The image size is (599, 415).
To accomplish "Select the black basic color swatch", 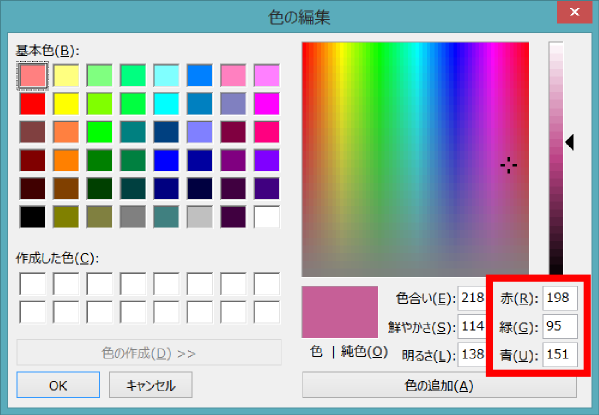I will [x=32, y=217].
